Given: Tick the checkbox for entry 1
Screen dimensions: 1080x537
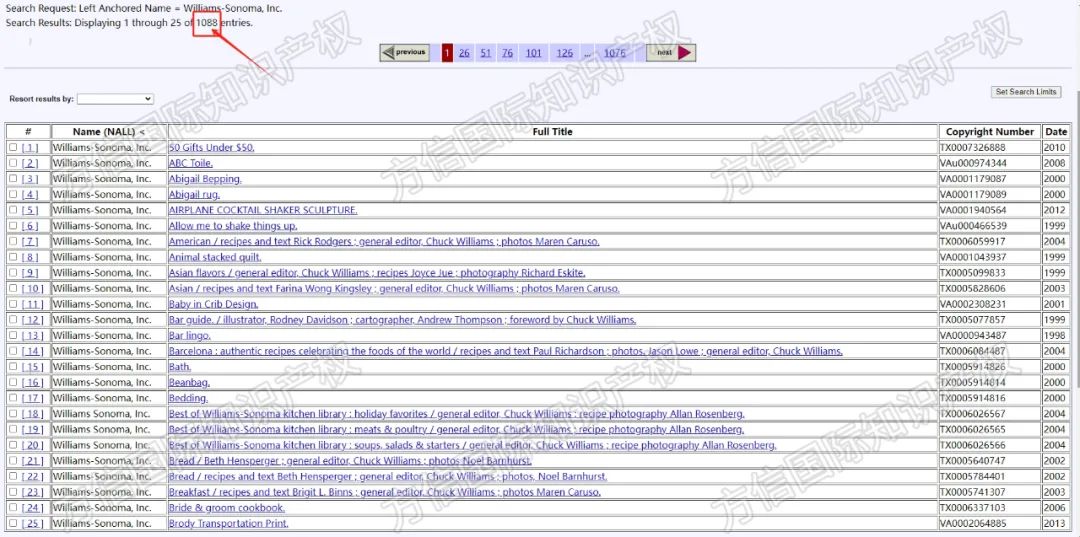Looking at the screenshot, I should pos(13,147).
